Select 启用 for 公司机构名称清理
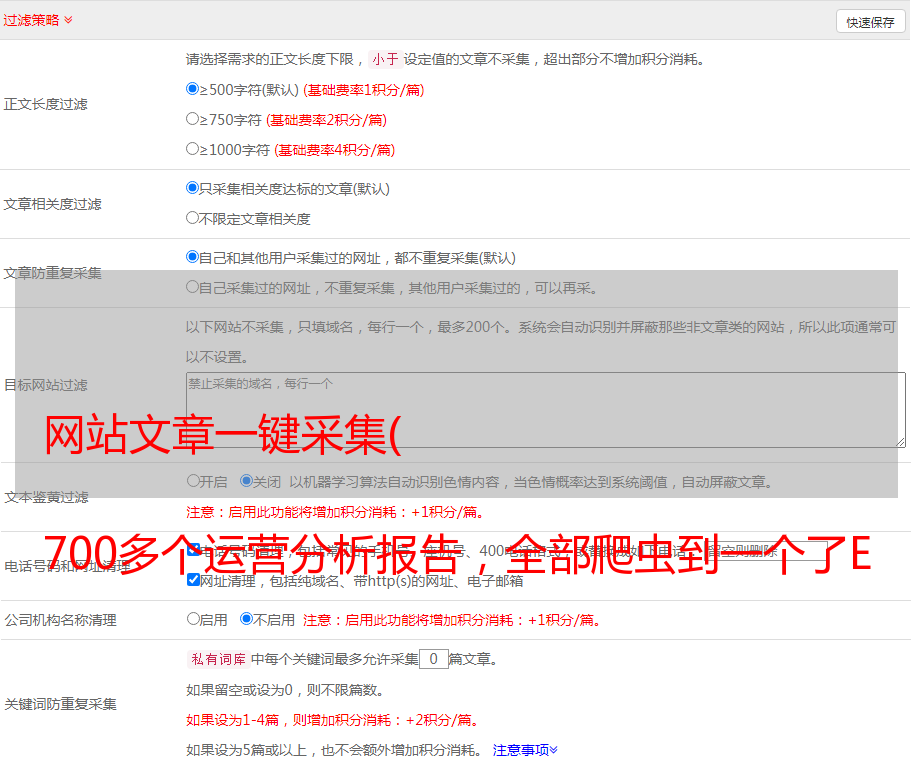 [x=193, y=618]
